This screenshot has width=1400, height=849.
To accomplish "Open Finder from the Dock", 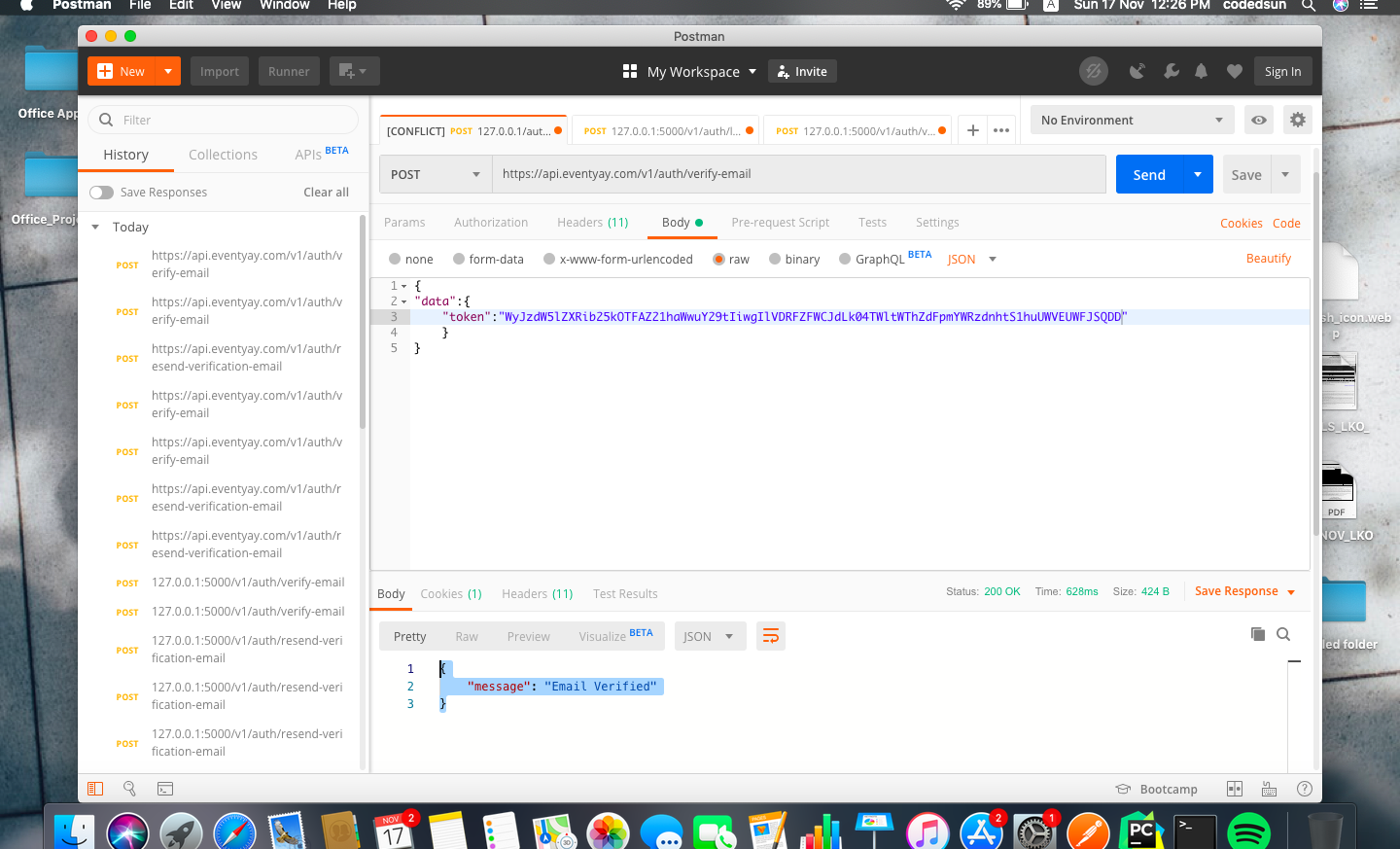I will pyautogui.click(x=74, y=832).
